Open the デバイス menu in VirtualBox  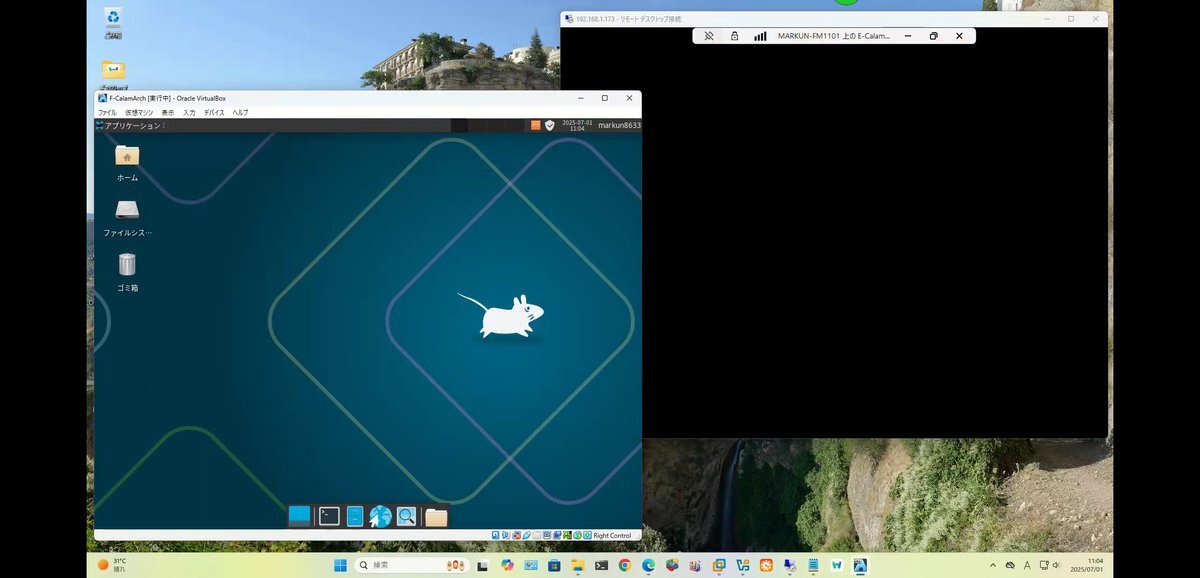point(214,112)
